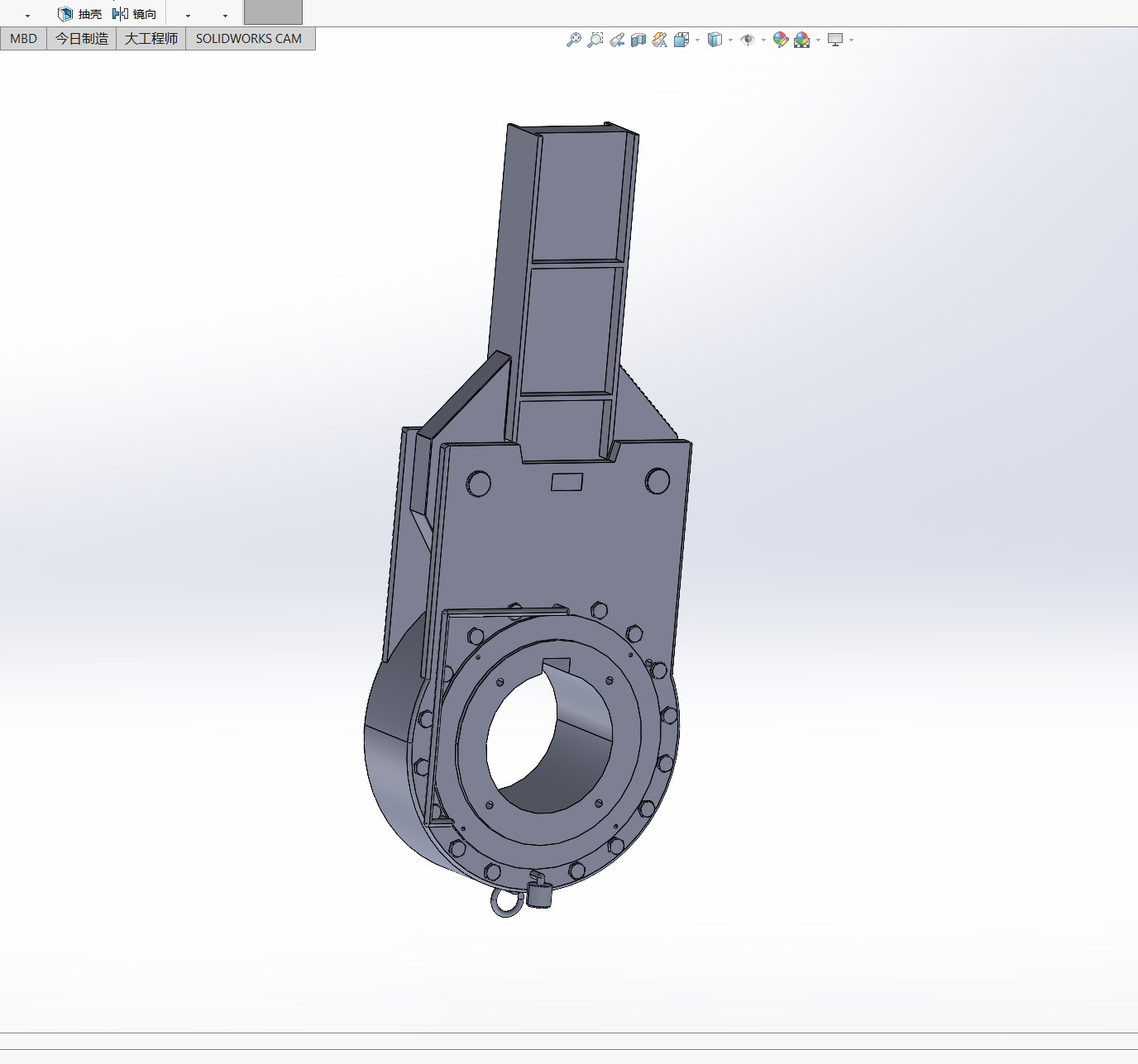Expand the View Orientation dropdown arrow
1138x1064 pixels.
(698, 41)
